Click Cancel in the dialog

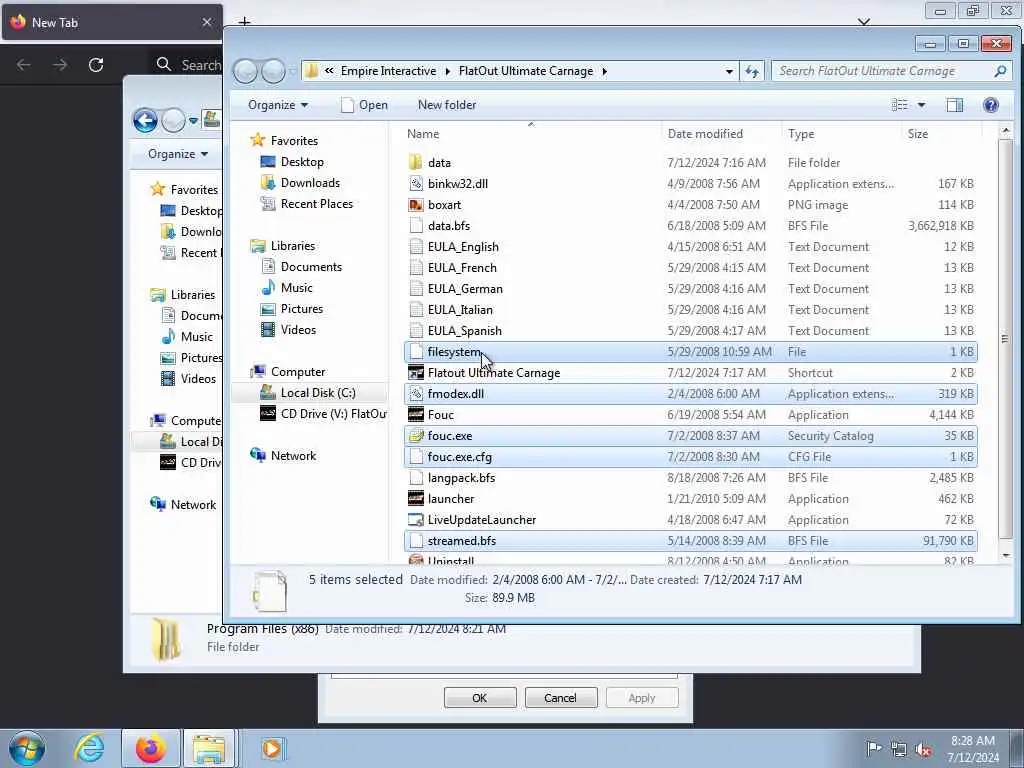click(560, 697)
